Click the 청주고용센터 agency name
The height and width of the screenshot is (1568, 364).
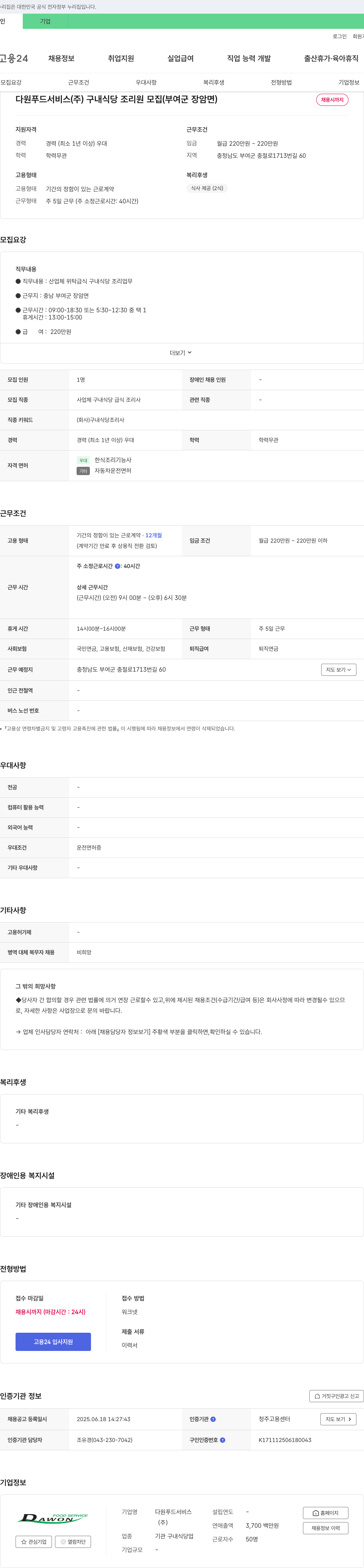point(274,1419)
